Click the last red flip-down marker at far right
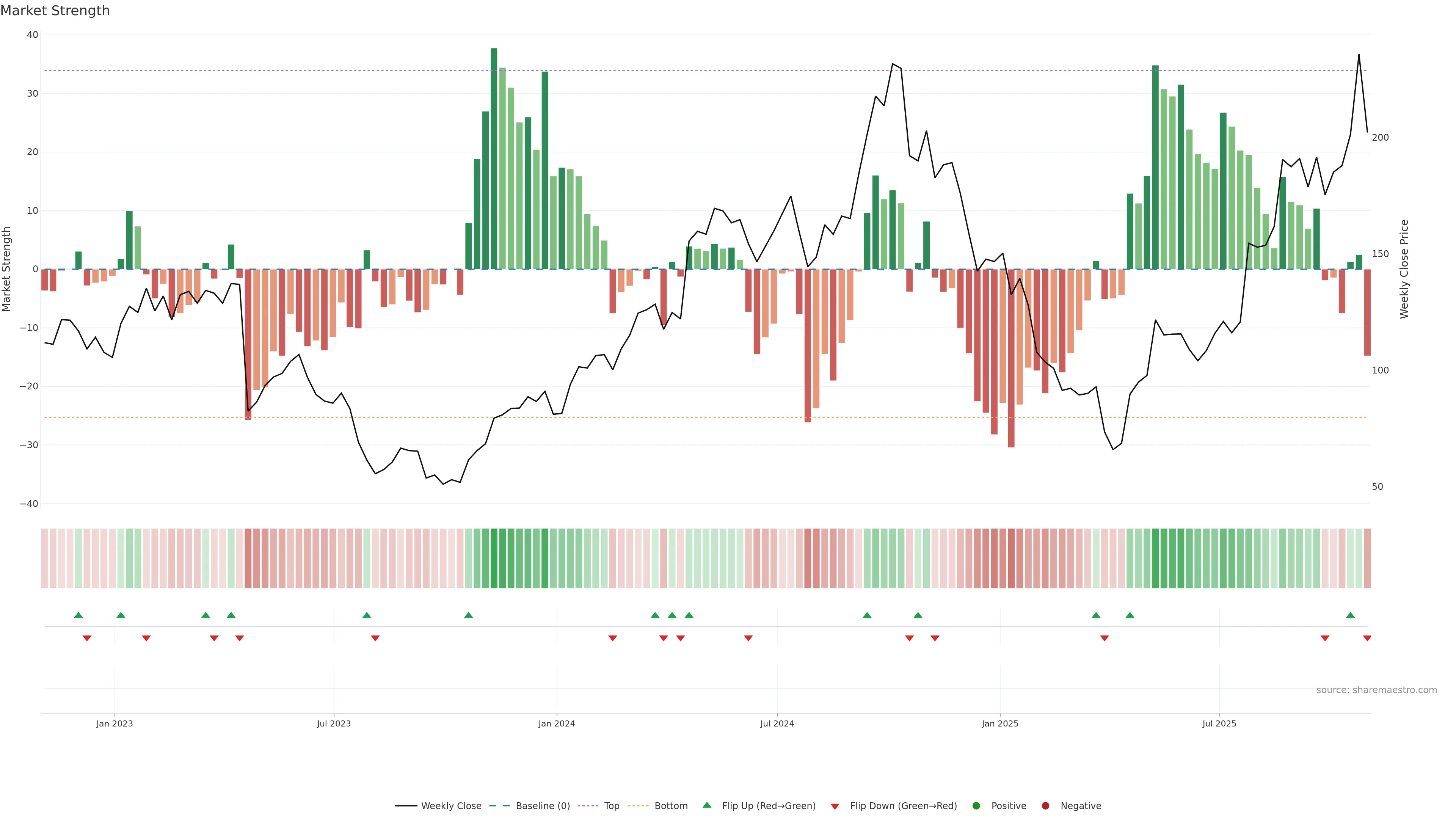Viewport: 1456px width, 819px height. tap(1367, 638)
